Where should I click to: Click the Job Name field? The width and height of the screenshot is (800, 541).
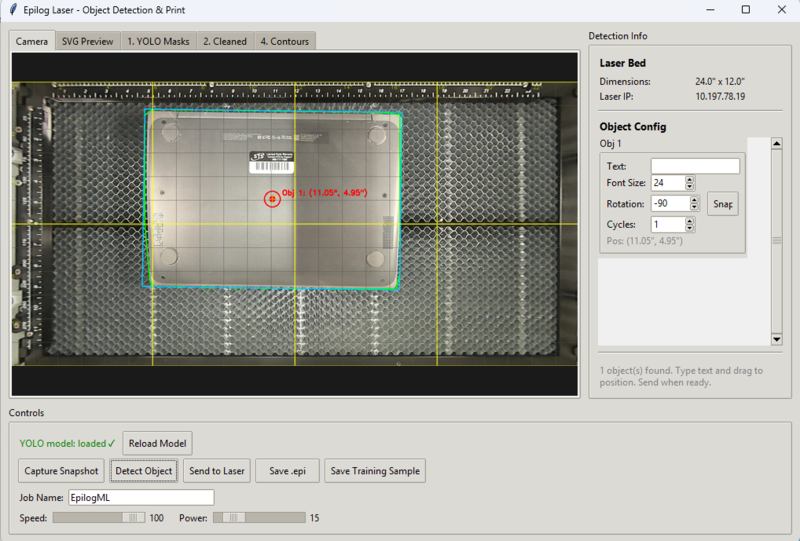[x=141, y=498]
